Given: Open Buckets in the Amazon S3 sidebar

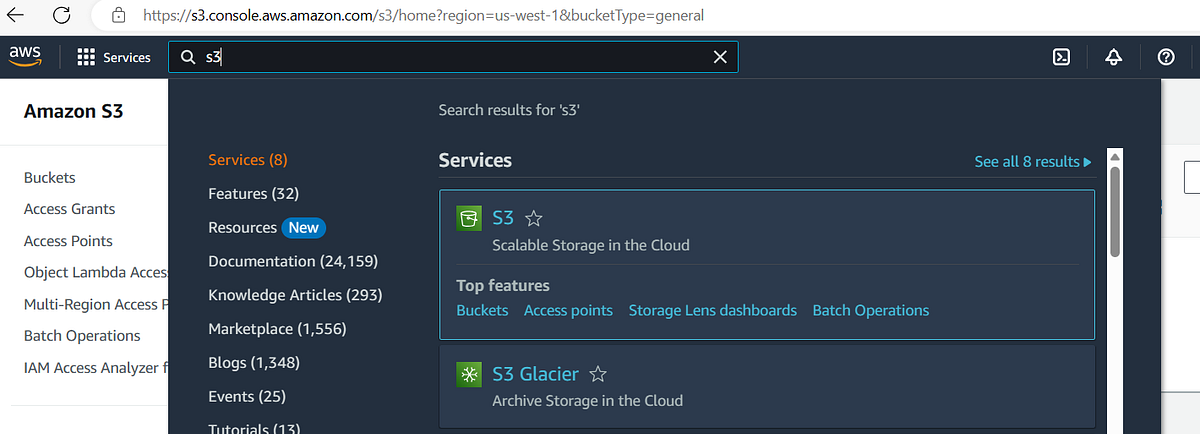Looking at the screenshot, I should coord(50,177).
